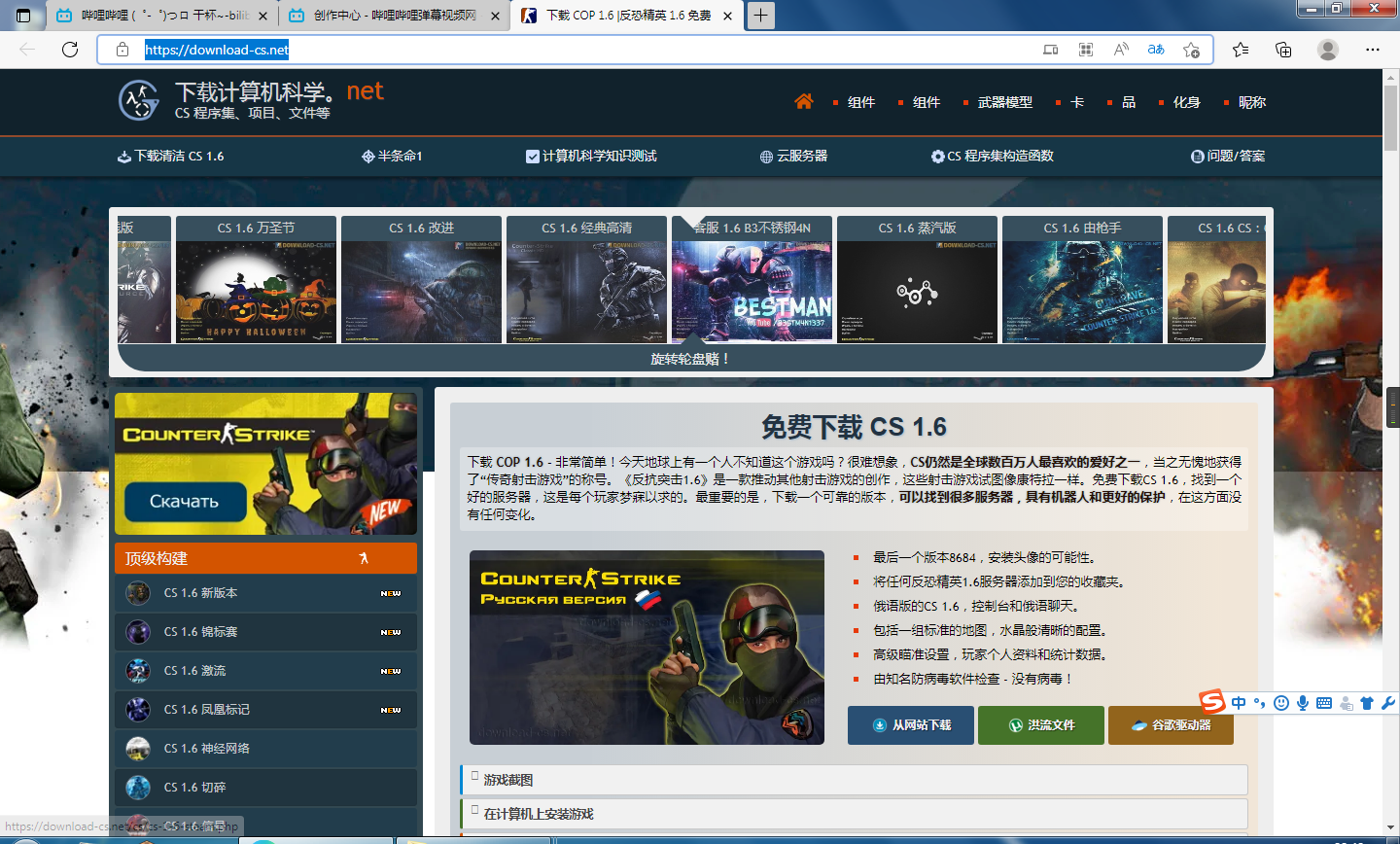This screenshot has width=1400, height=844.
Task: Open CS 1.6 锦标赛 in top builds
Action: pyautogui.click(x=265, y=632)
